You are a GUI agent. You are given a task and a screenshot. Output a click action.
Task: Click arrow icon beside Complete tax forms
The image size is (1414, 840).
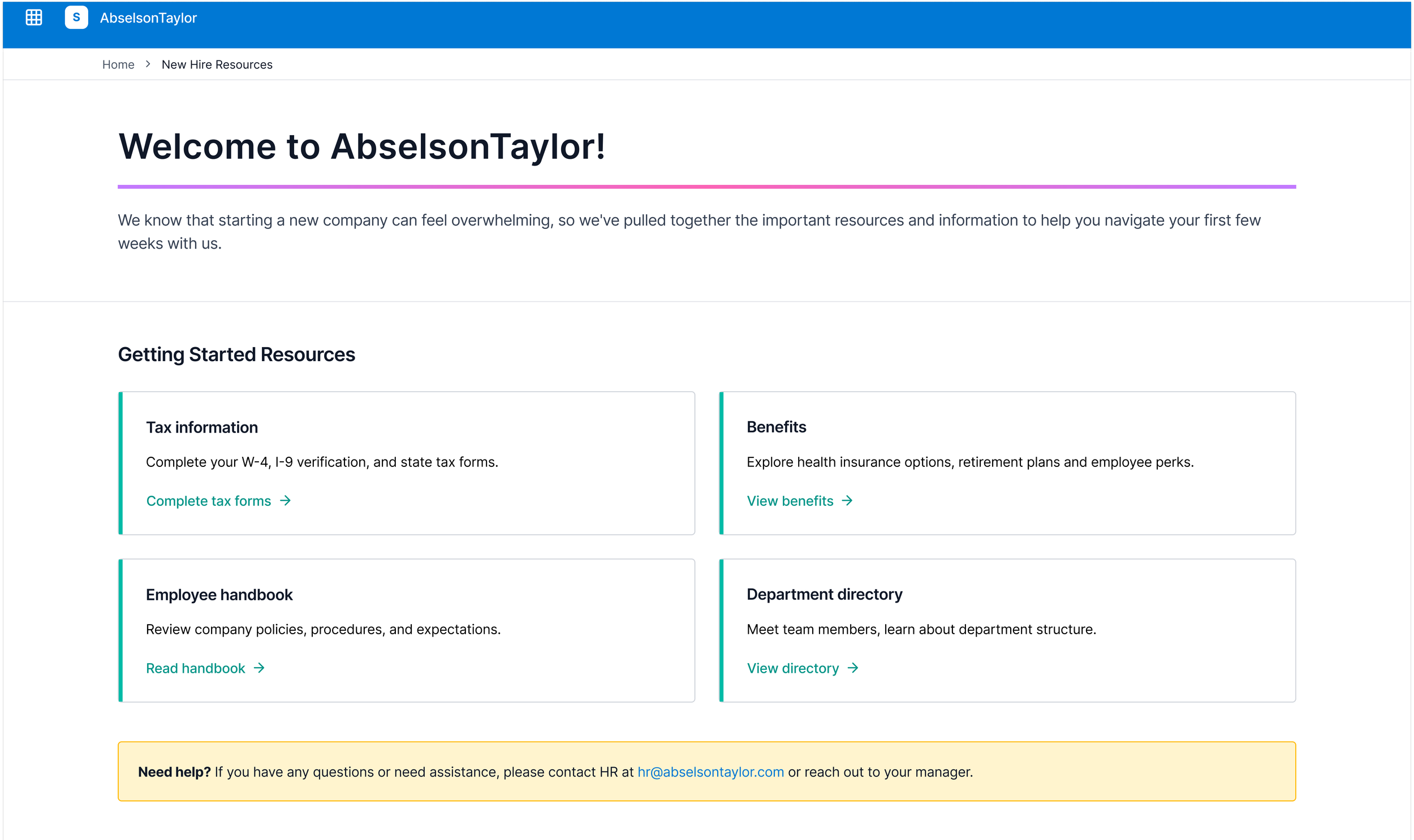286,500
